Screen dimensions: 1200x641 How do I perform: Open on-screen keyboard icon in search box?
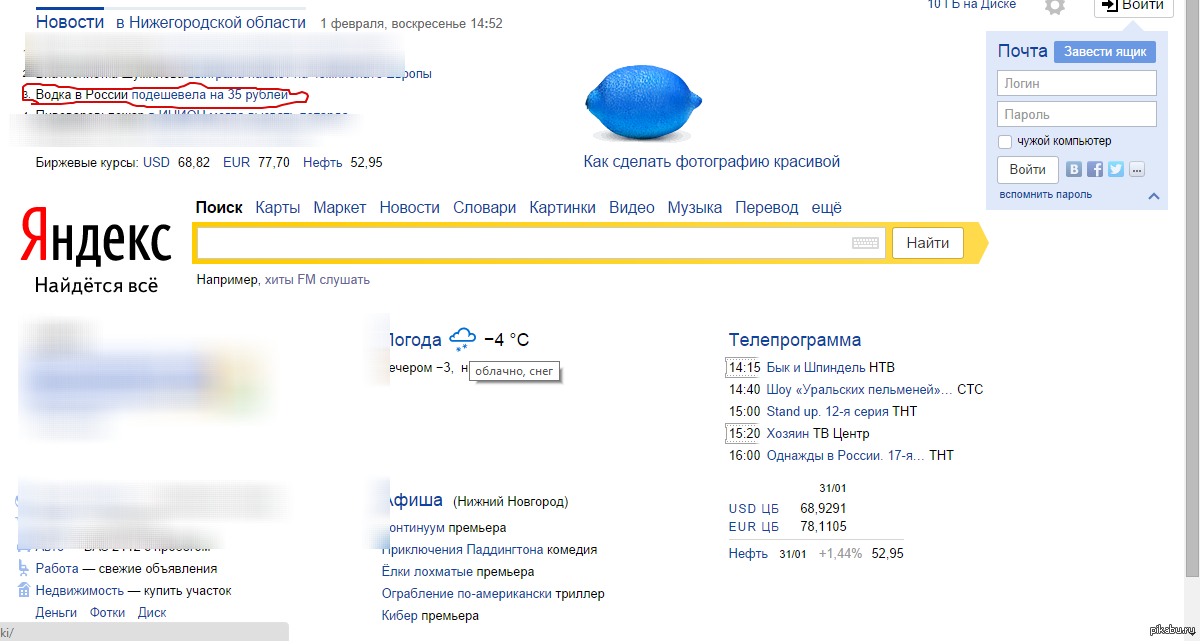[865, 243]
